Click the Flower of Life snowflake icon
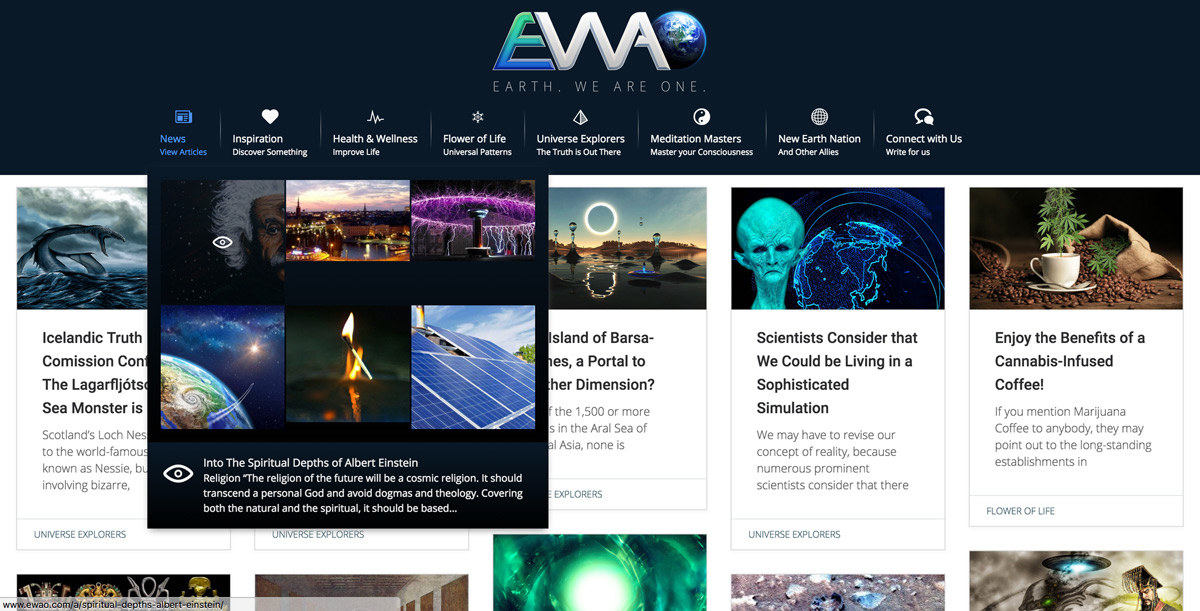The image size is (1200, 611). click(x=478, y=117)
